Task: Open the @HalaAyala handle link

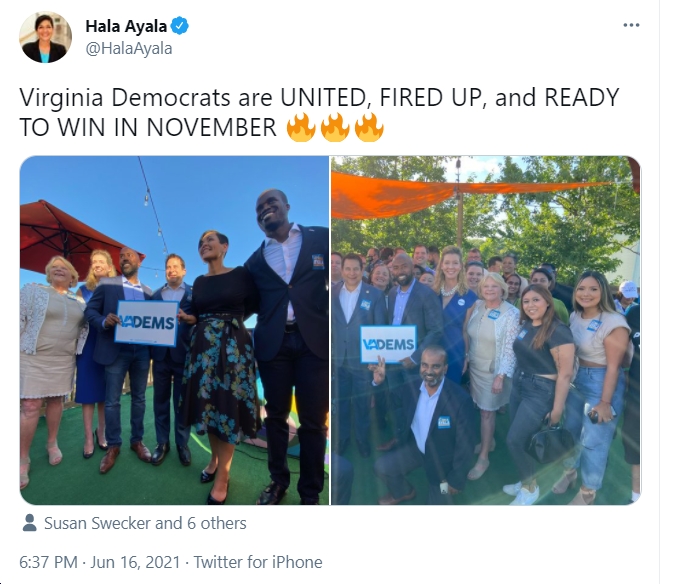Action: (x=129, y=48)
